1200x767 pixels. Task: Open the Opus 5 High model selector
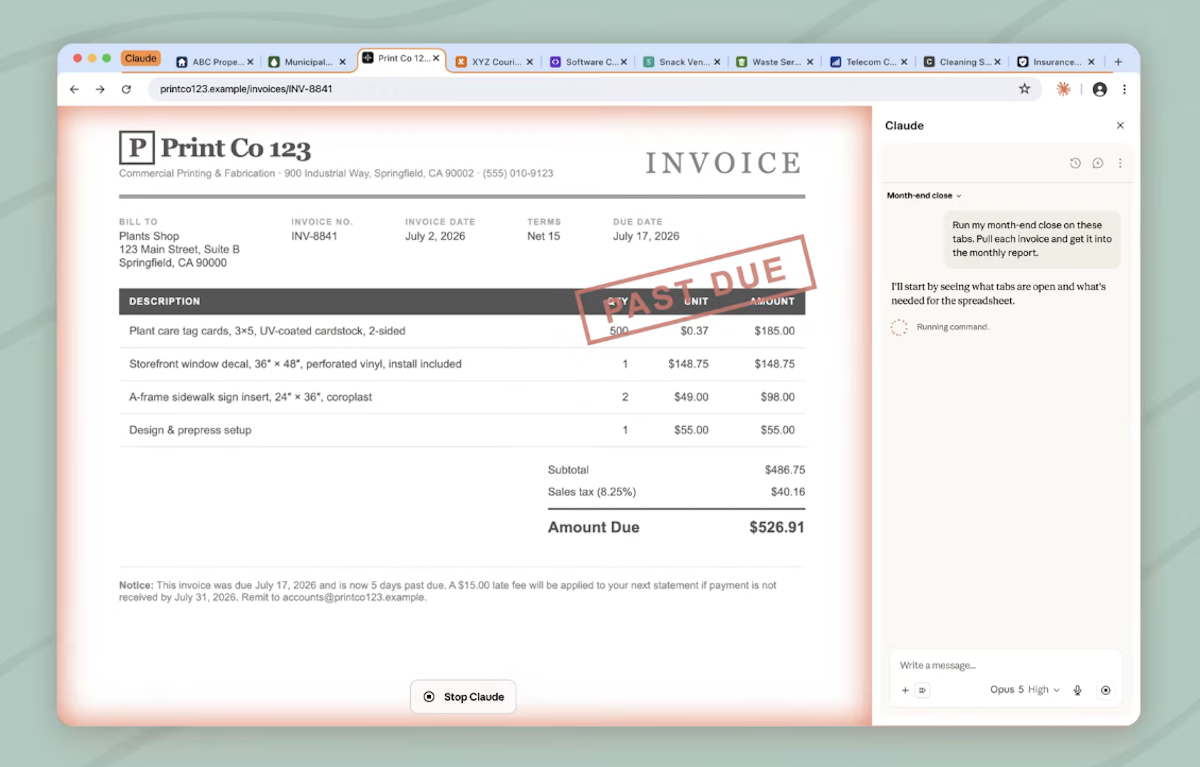click(x=1024, y=690)
